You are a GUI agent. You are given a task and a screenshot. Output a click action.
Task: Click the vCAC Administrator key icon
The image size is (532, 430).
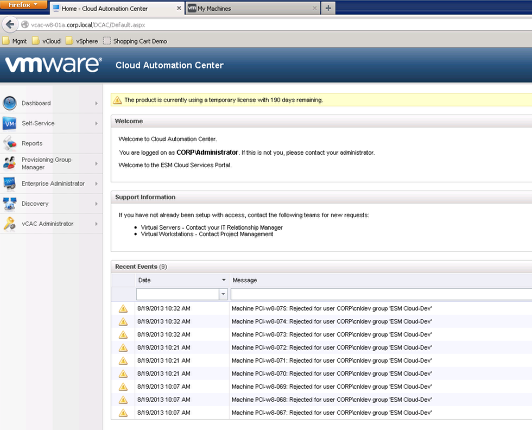click(x=10, y=224)
